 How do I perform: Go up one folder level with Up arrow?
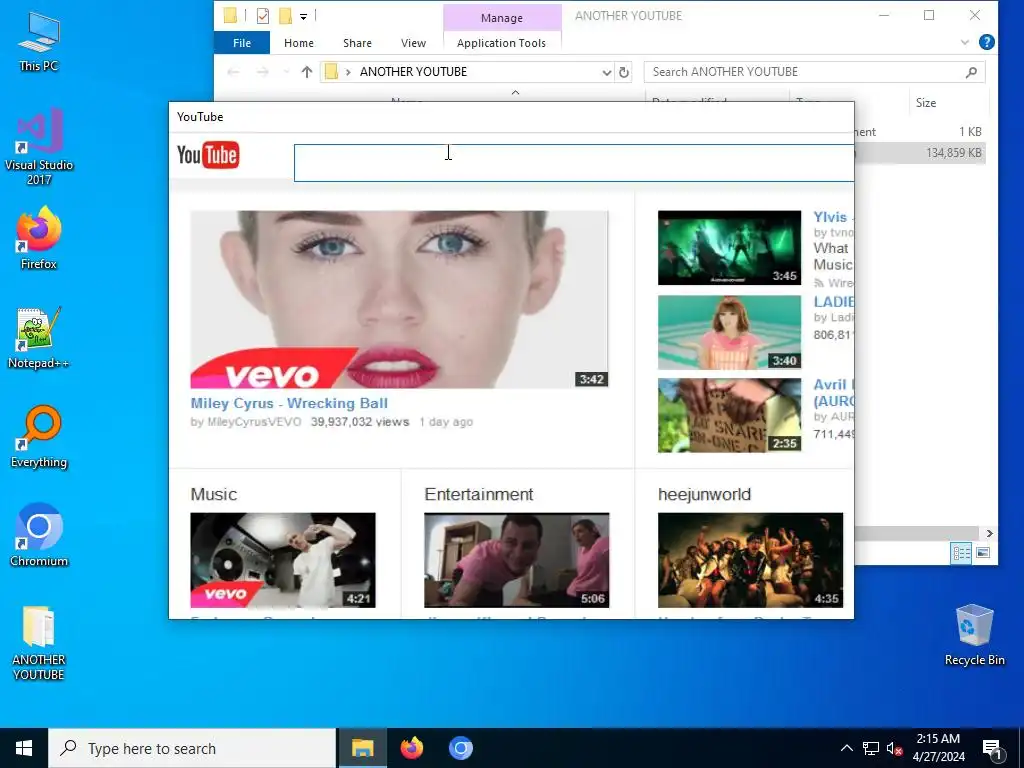coord(307,72)
